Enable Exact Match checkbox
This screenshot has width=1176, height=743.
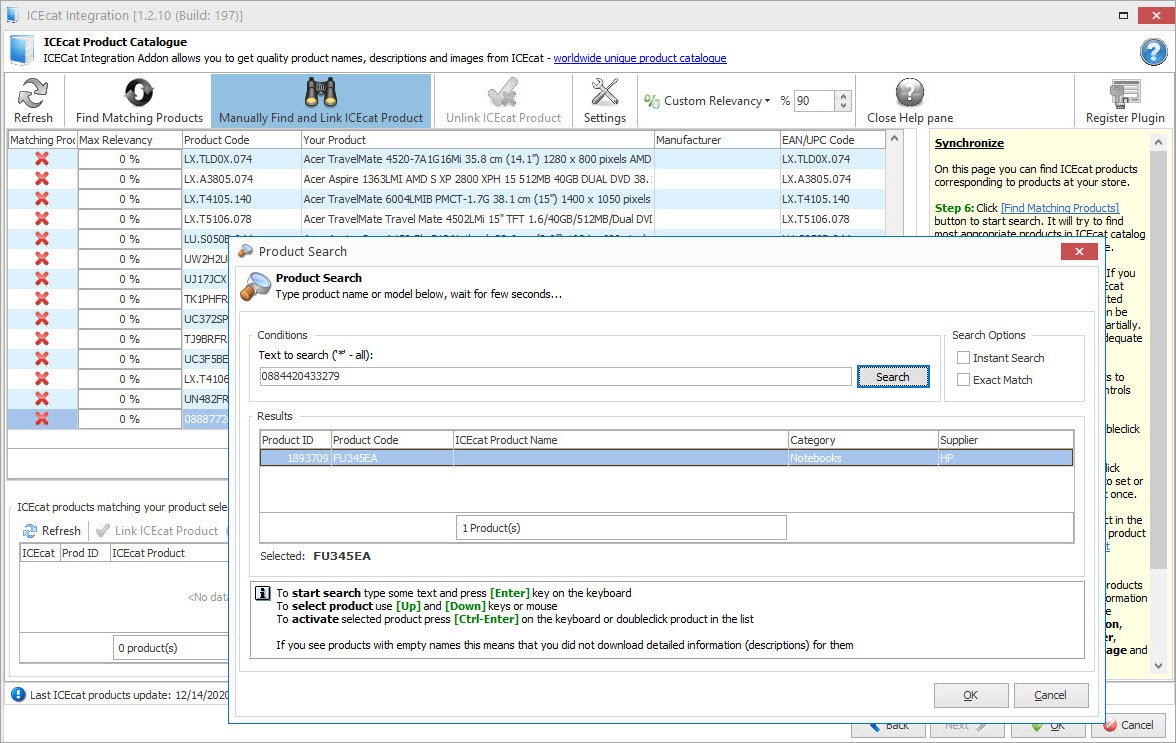pyautogui.click(x=964, y=380)
